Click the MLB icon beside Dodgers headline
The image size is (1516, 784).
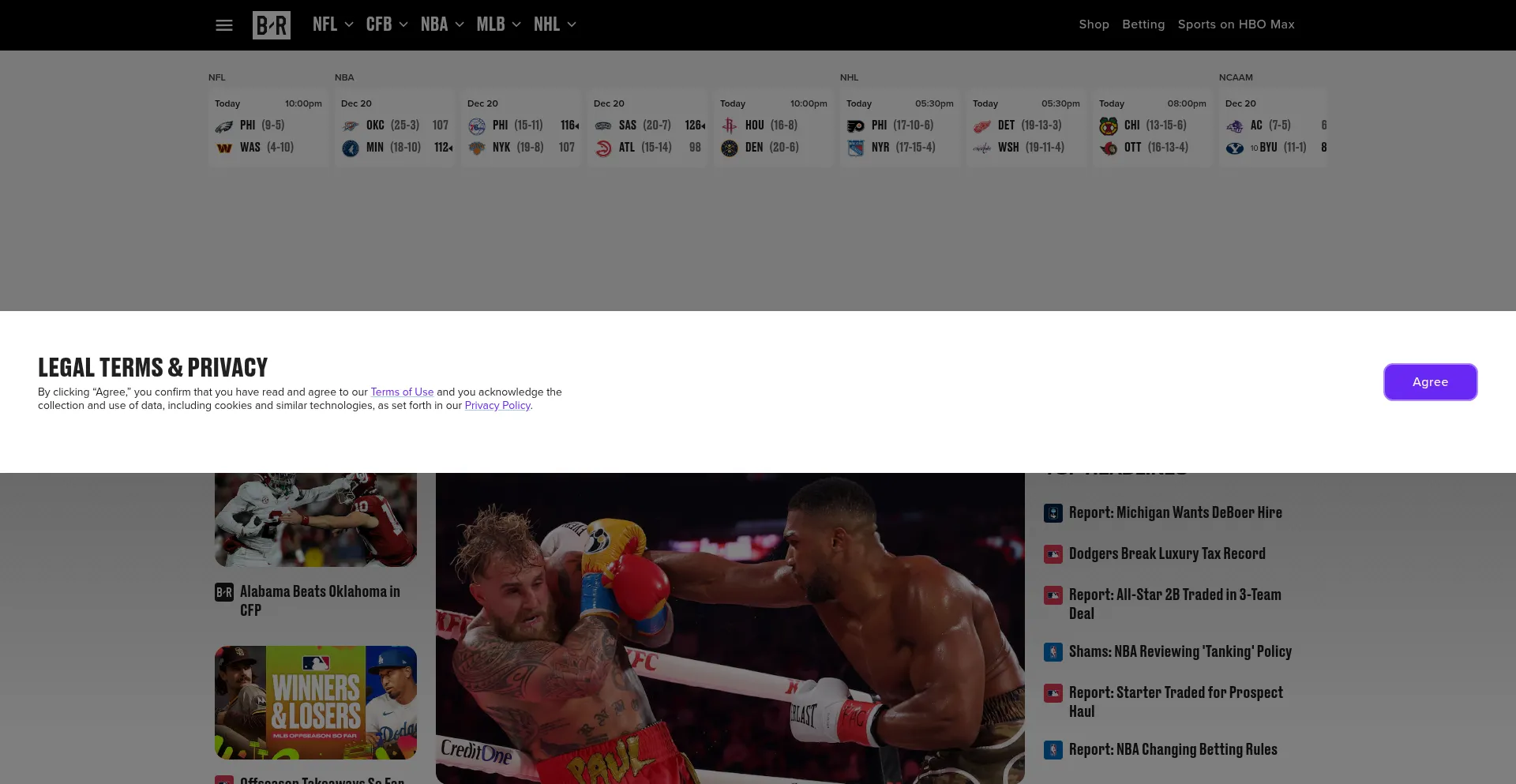(x=1053, y=554)
